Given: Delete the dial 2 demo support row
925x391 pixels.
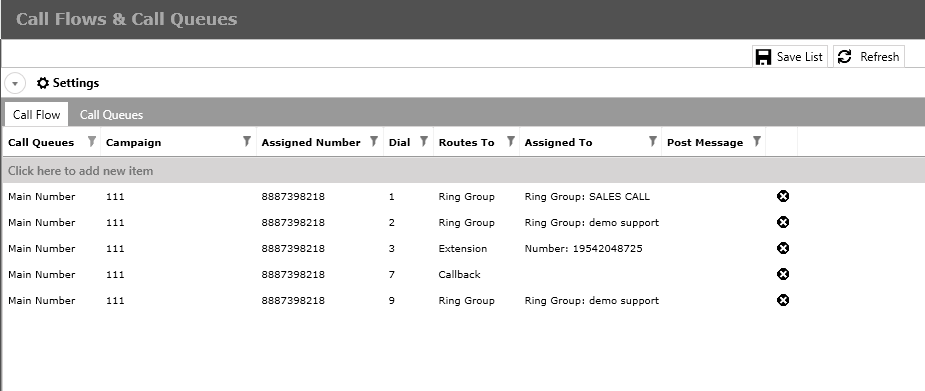Looking at the screenshot, I should 783,222.
